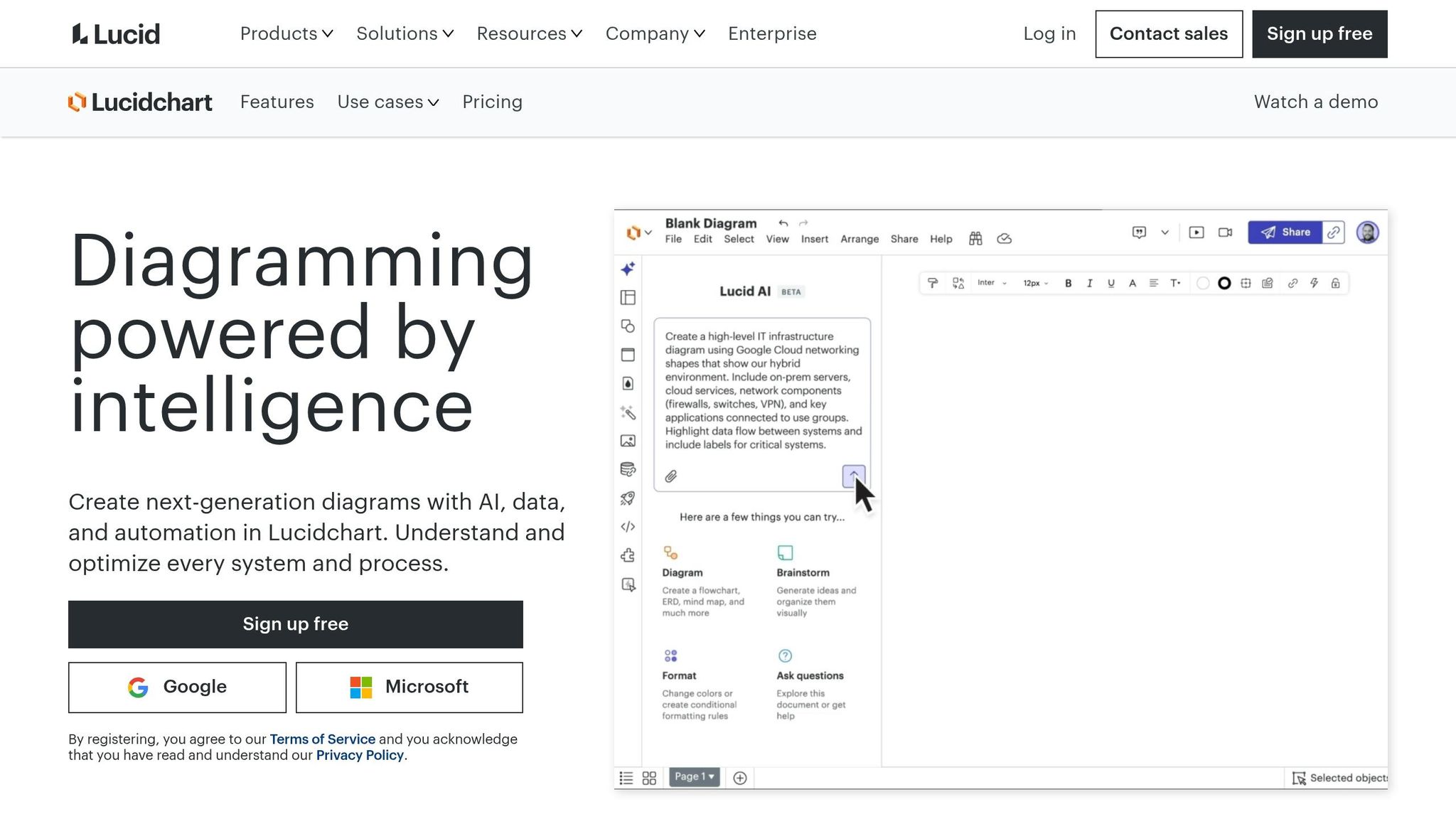Click the shape position crosshair icon
The height and width of the screenshot is (819, 1456).
(1246, 283)
